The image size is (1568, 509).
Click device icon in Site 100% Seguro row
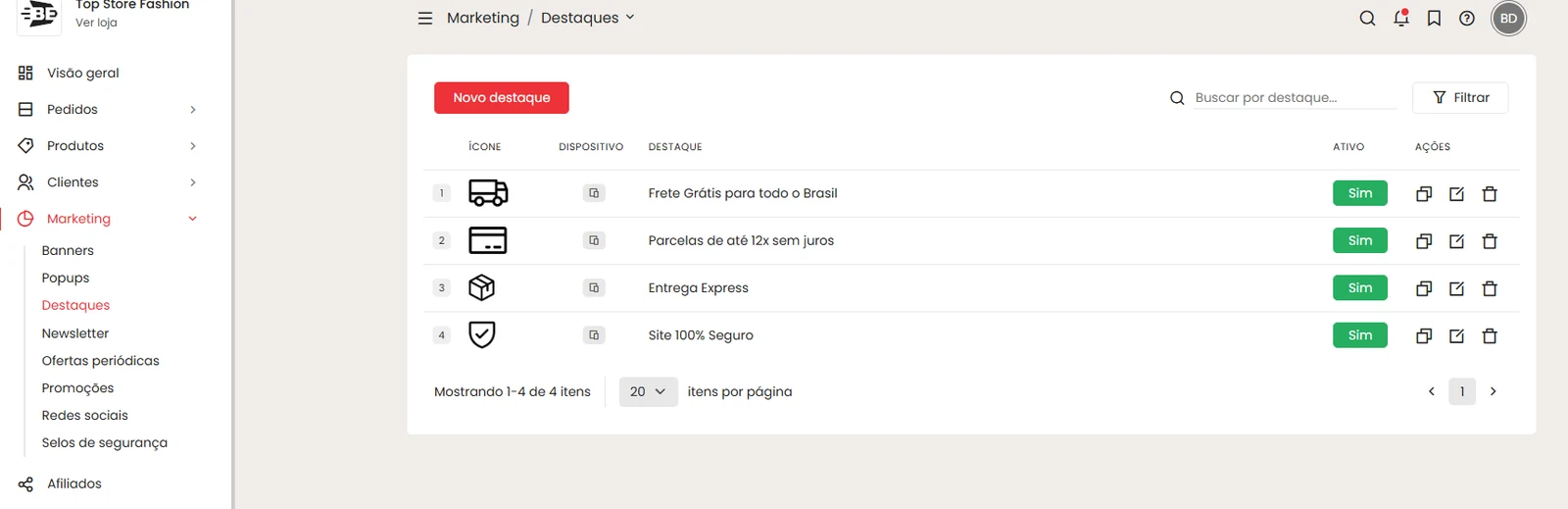[594, 334]
